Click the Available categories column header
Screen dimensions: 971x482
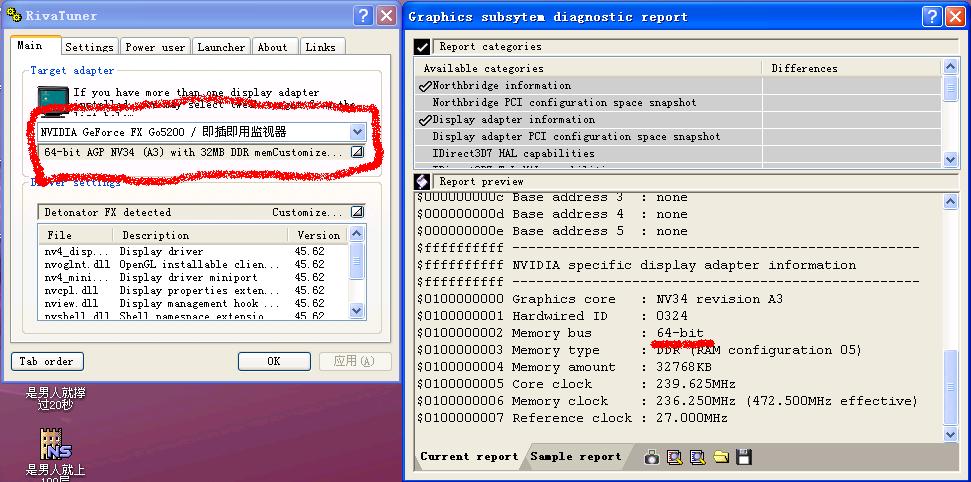(x=588, y=68)
